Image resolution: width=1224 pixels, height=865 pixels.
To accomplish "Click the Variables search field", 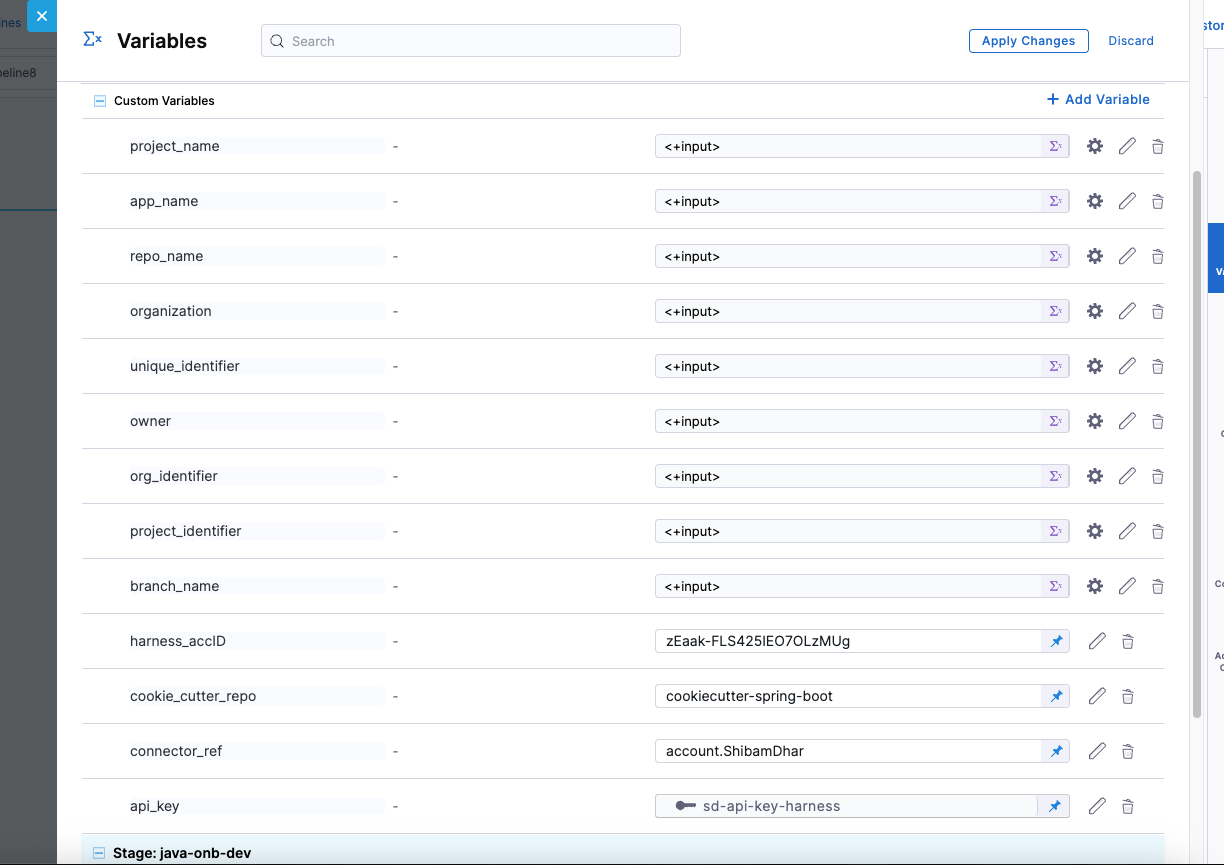I will [470, 41].
